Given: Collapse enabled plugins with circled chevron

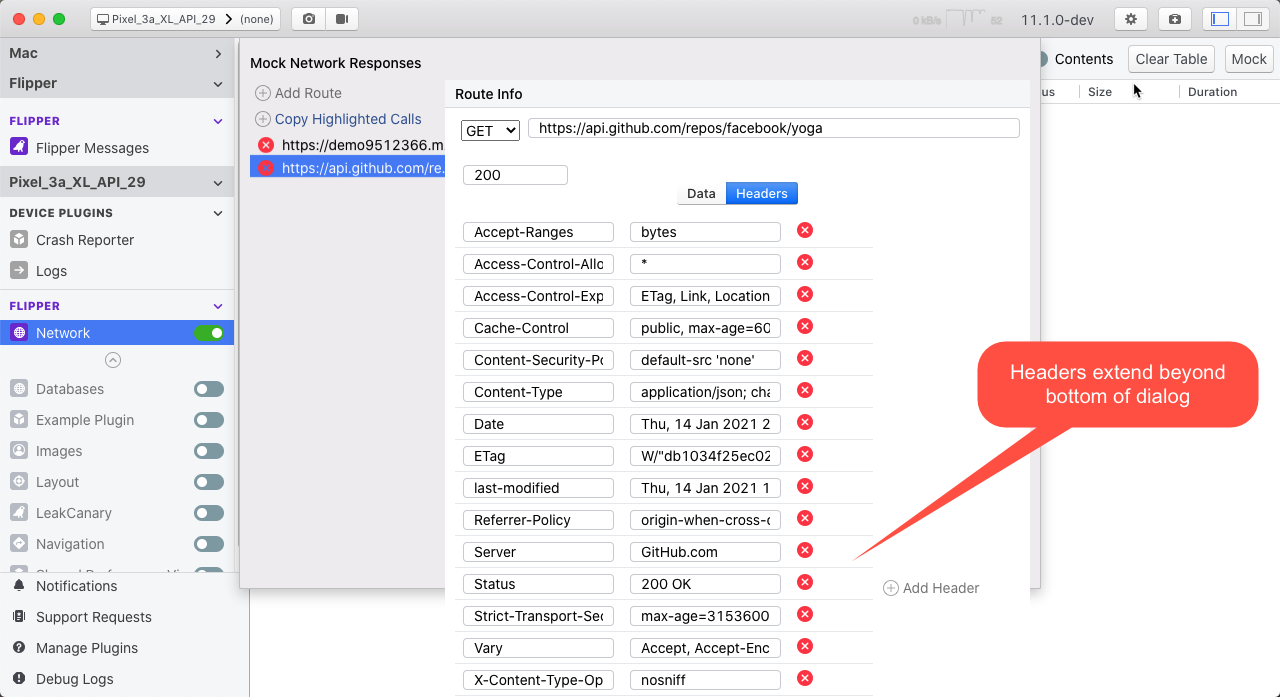Looking at the screenshot, I should (113, 360).
